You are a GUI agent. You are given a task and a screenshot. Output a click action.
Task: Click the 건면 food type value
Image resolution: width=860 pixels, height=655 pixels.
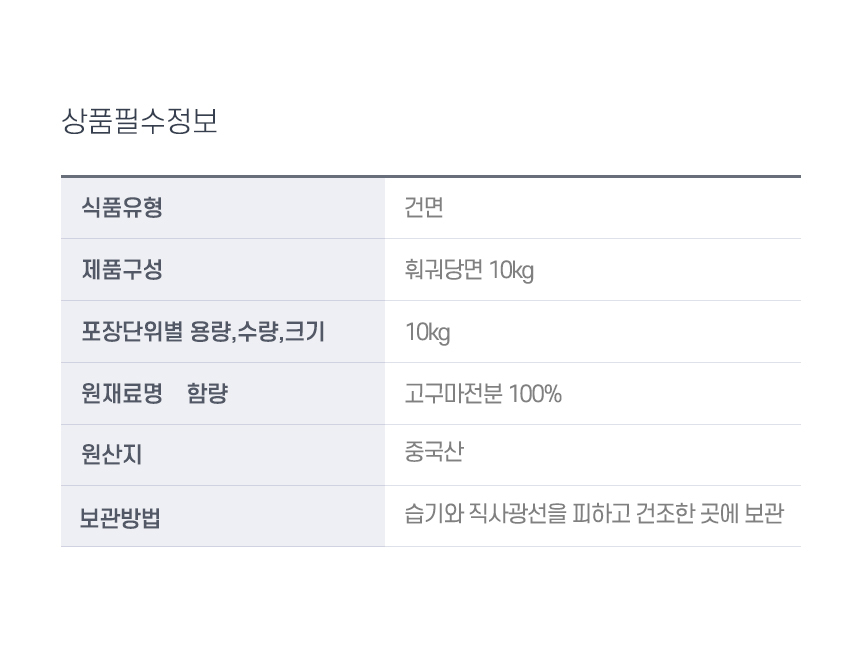pyautogui.click(x=424, y=208)
